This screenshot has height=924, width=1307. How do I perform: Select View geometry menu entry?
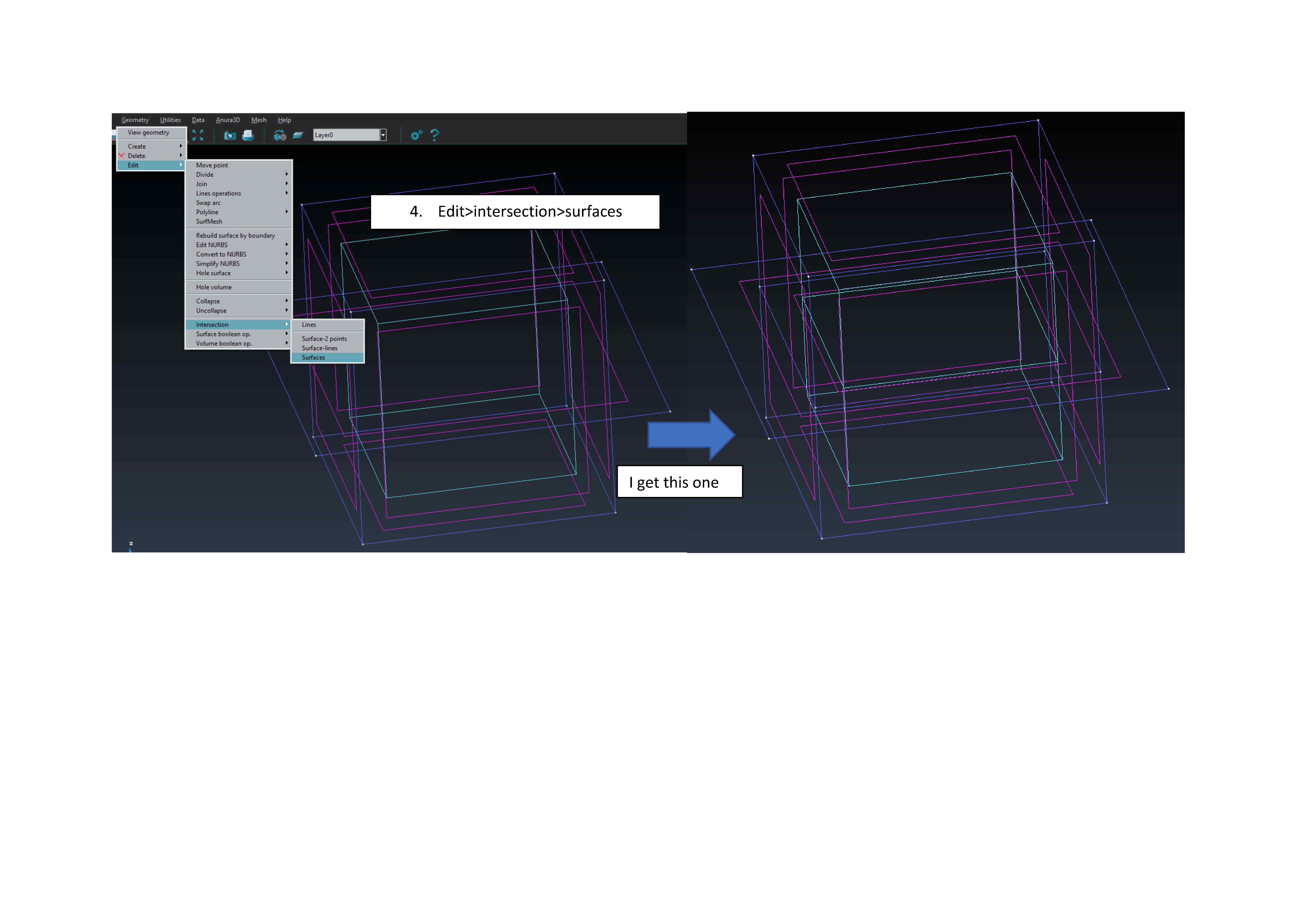pyautogui.click(x=151, y=133)
